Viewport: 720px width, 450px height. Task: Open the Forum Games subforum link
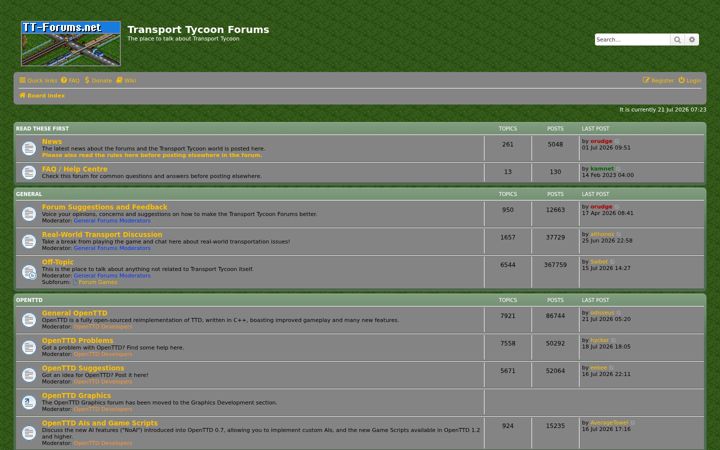pos(98,282)
